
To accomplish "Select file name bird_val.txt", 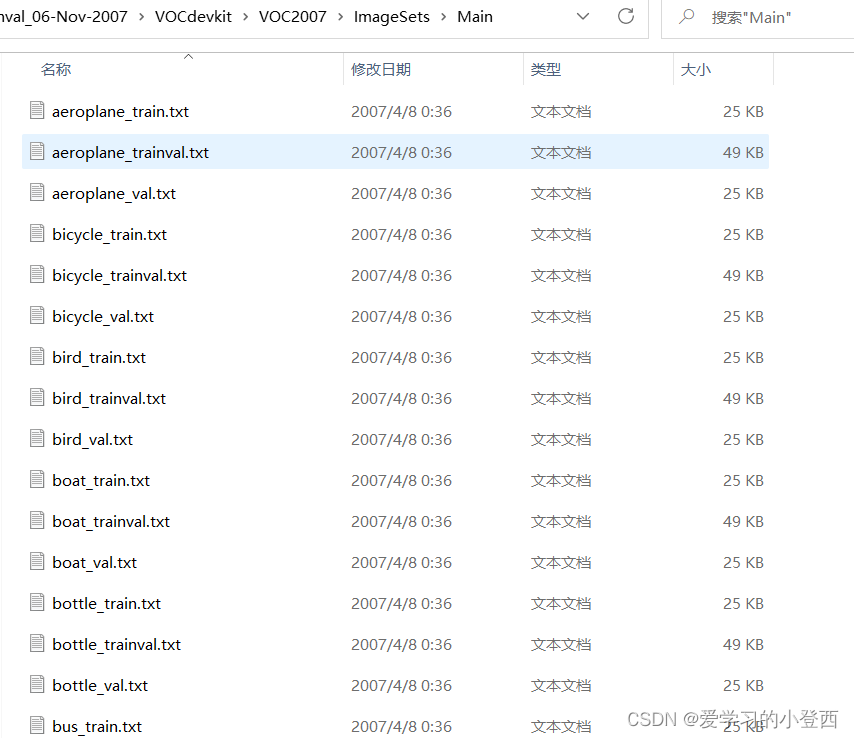I will coord(93,440).
